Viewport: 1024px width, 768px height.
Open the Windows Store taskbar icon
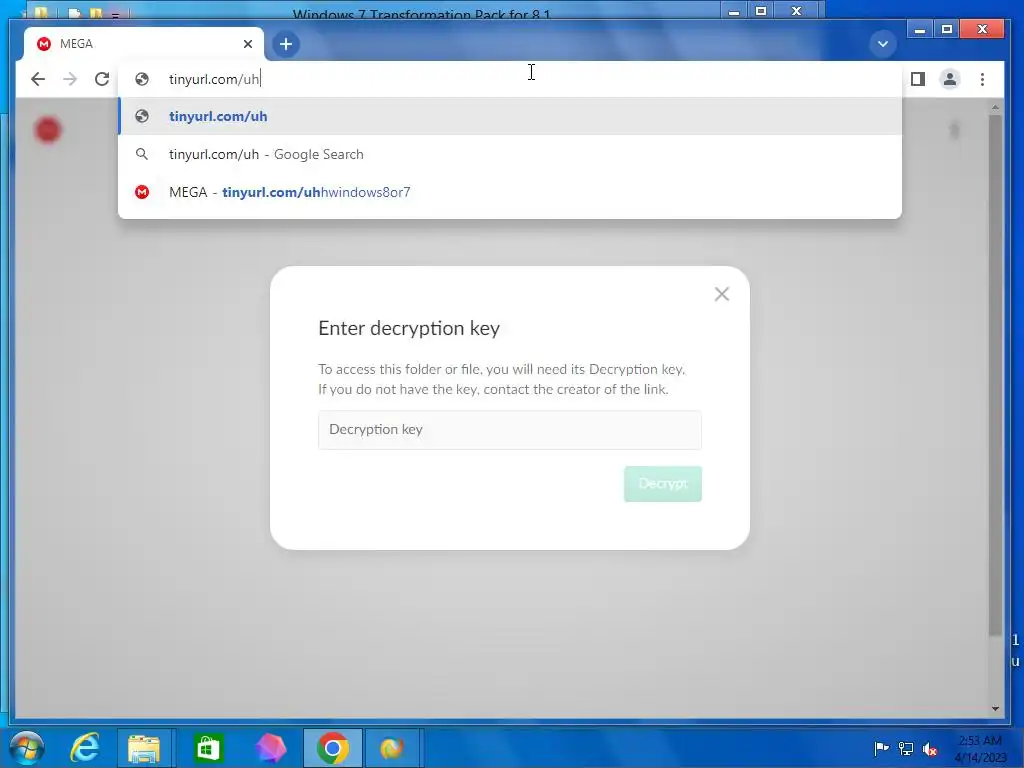(208, 748)
